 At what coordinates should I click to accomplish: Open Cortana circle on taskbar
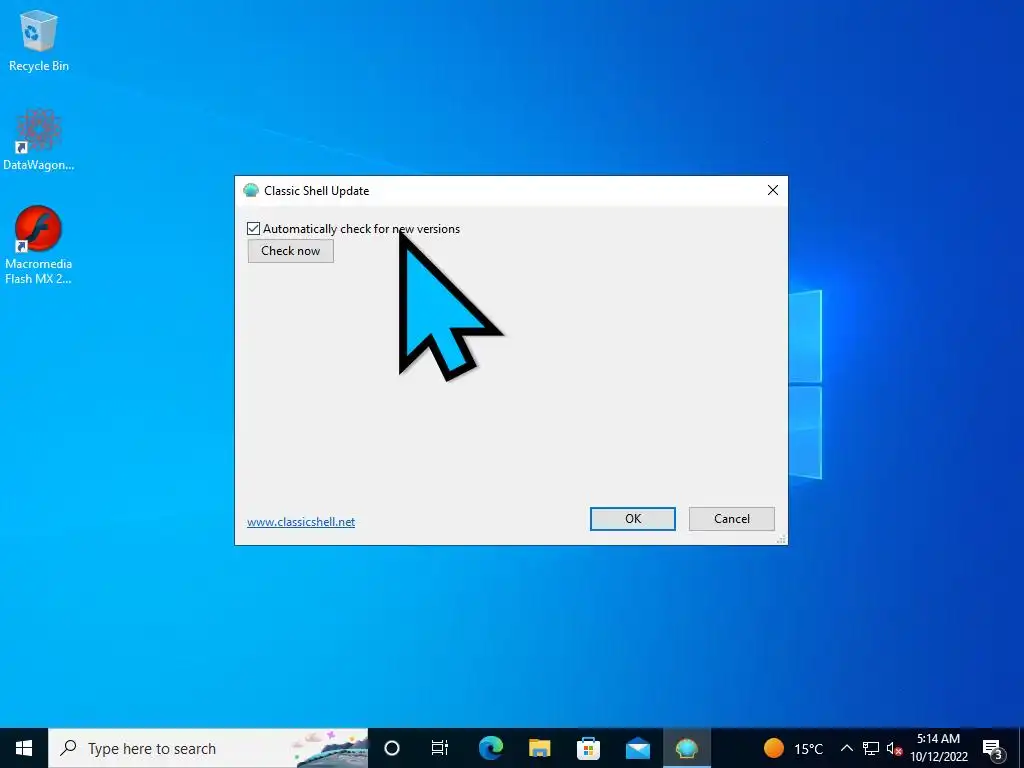(392, 748)
